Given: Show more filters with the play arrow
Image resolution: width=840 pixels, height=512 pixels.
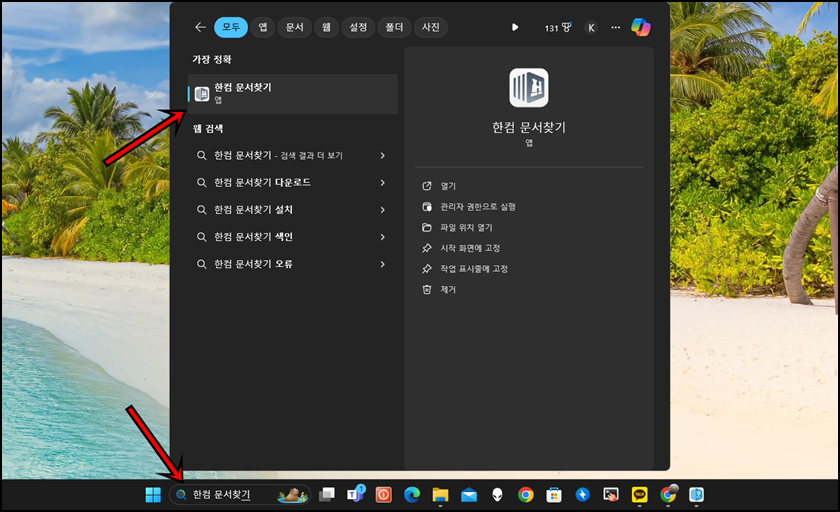Looking at the screenshot, I should tap(515, 27).
